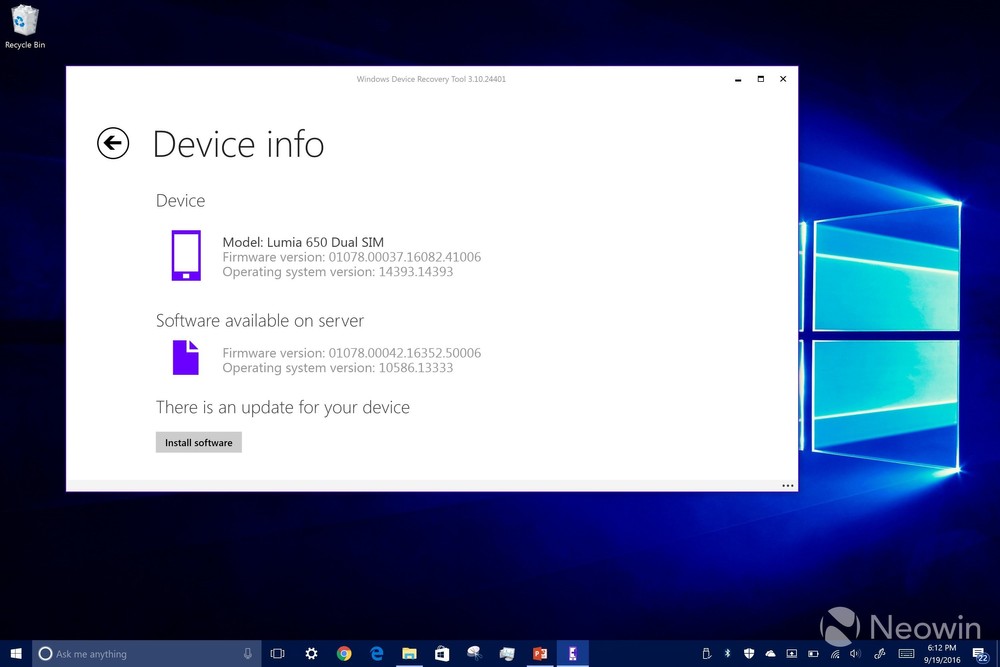Install software for the Lumia 650
The image size is (1000, 667).
[198, 443]
